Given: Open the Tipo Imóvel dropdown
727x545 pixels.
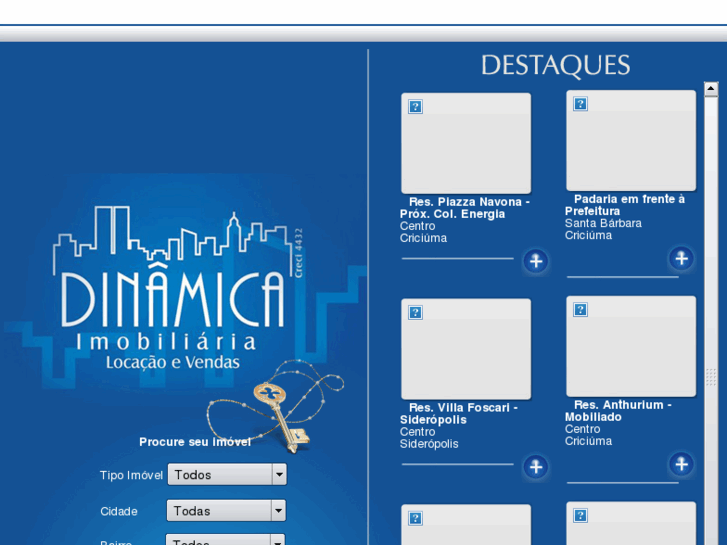Looking at the screenshot, I should click(227, 474).
